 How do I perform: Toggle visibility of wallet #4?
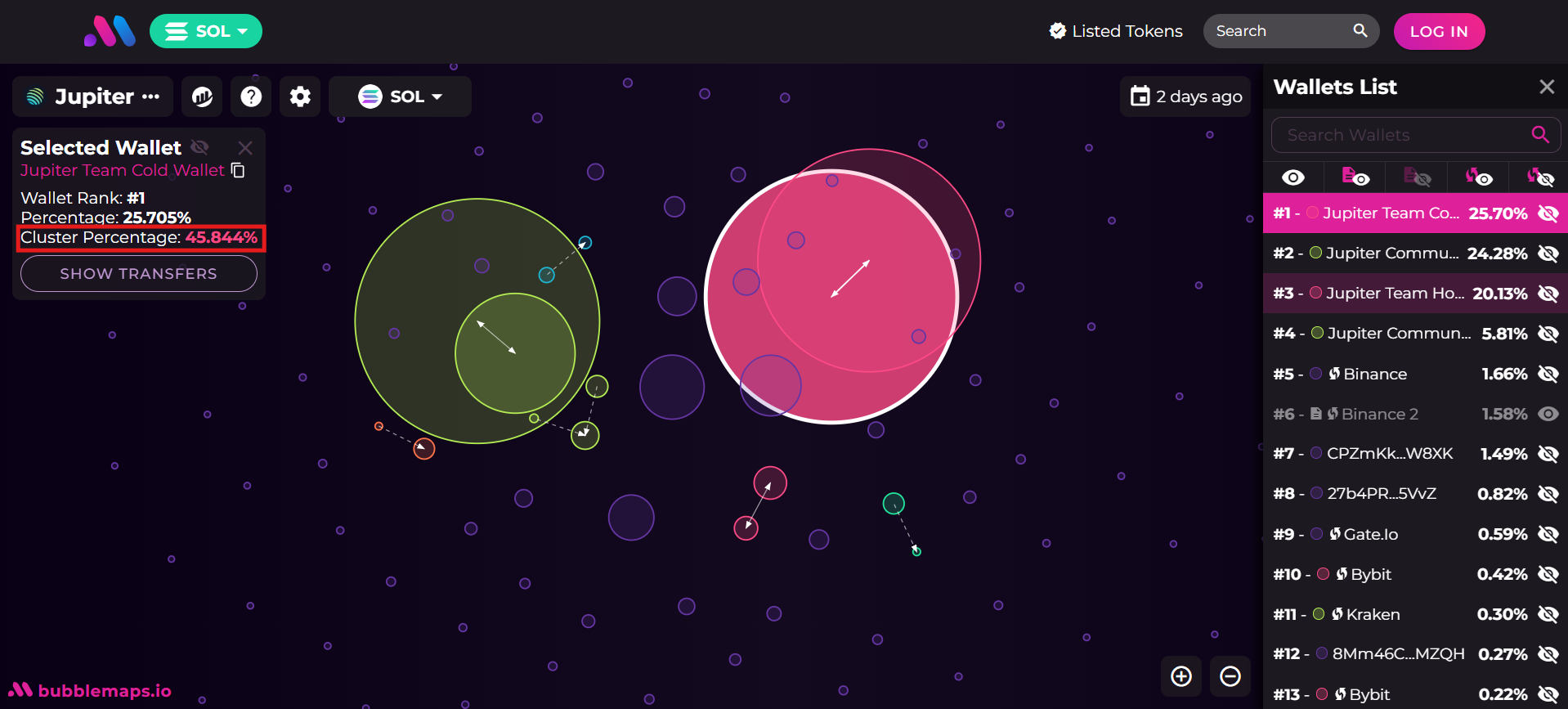1548,334
